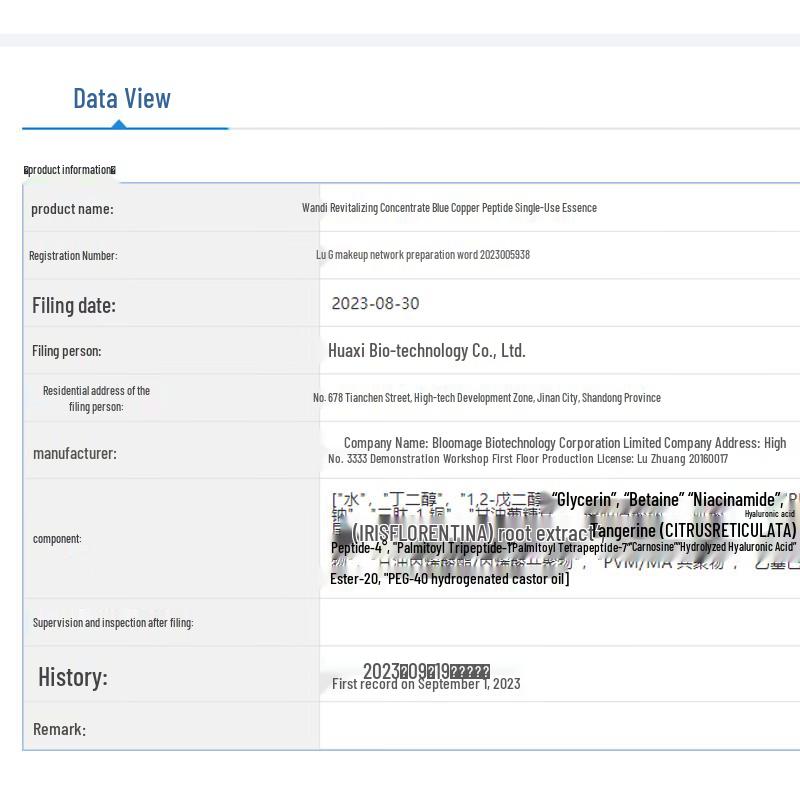800x800 pixels.
Task: Click registration number value ending in 2023005938
Action: pos(423,255)
